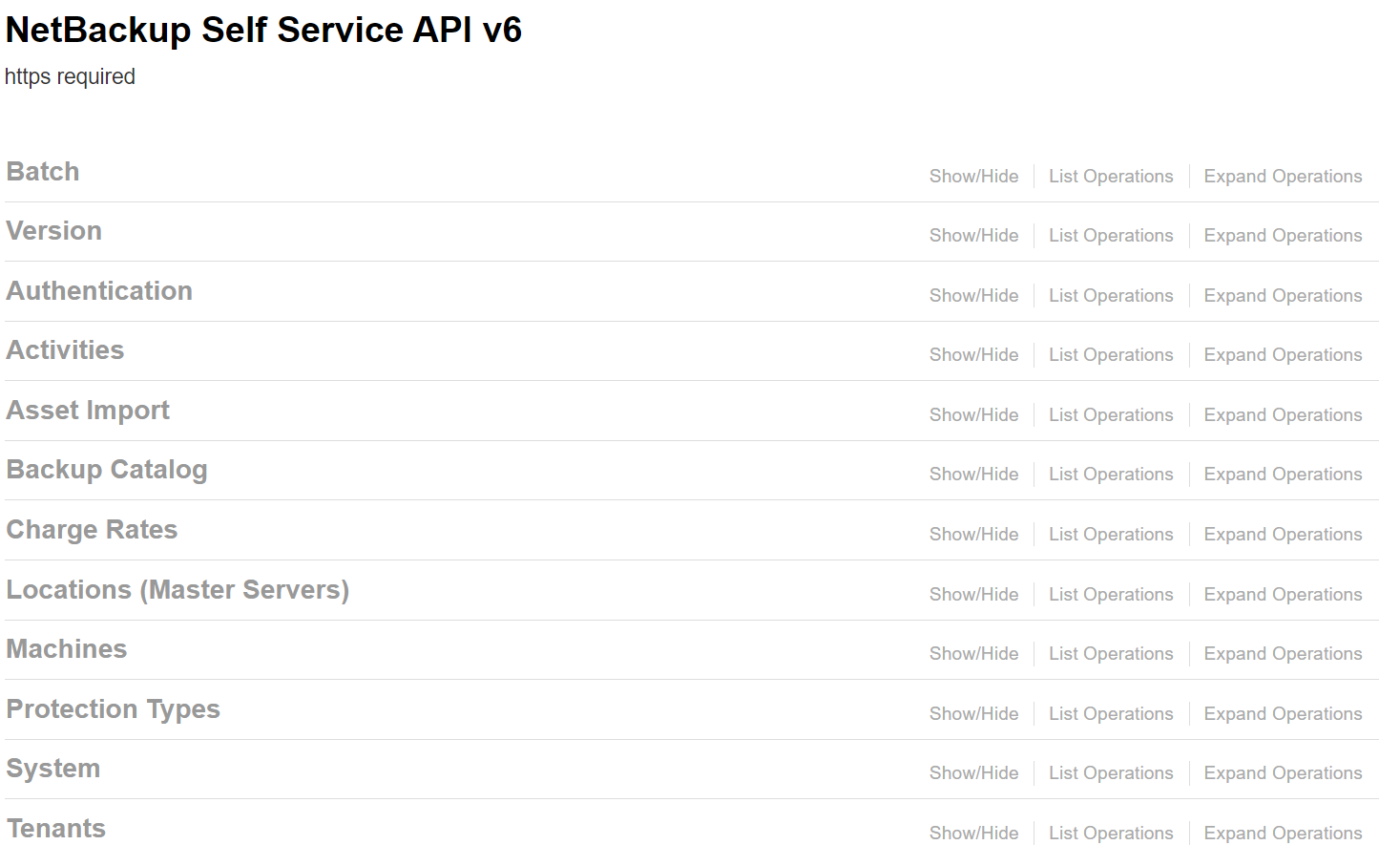
Task: Toggle Show/Hide for Version
Action: click(x=973, y=236)
